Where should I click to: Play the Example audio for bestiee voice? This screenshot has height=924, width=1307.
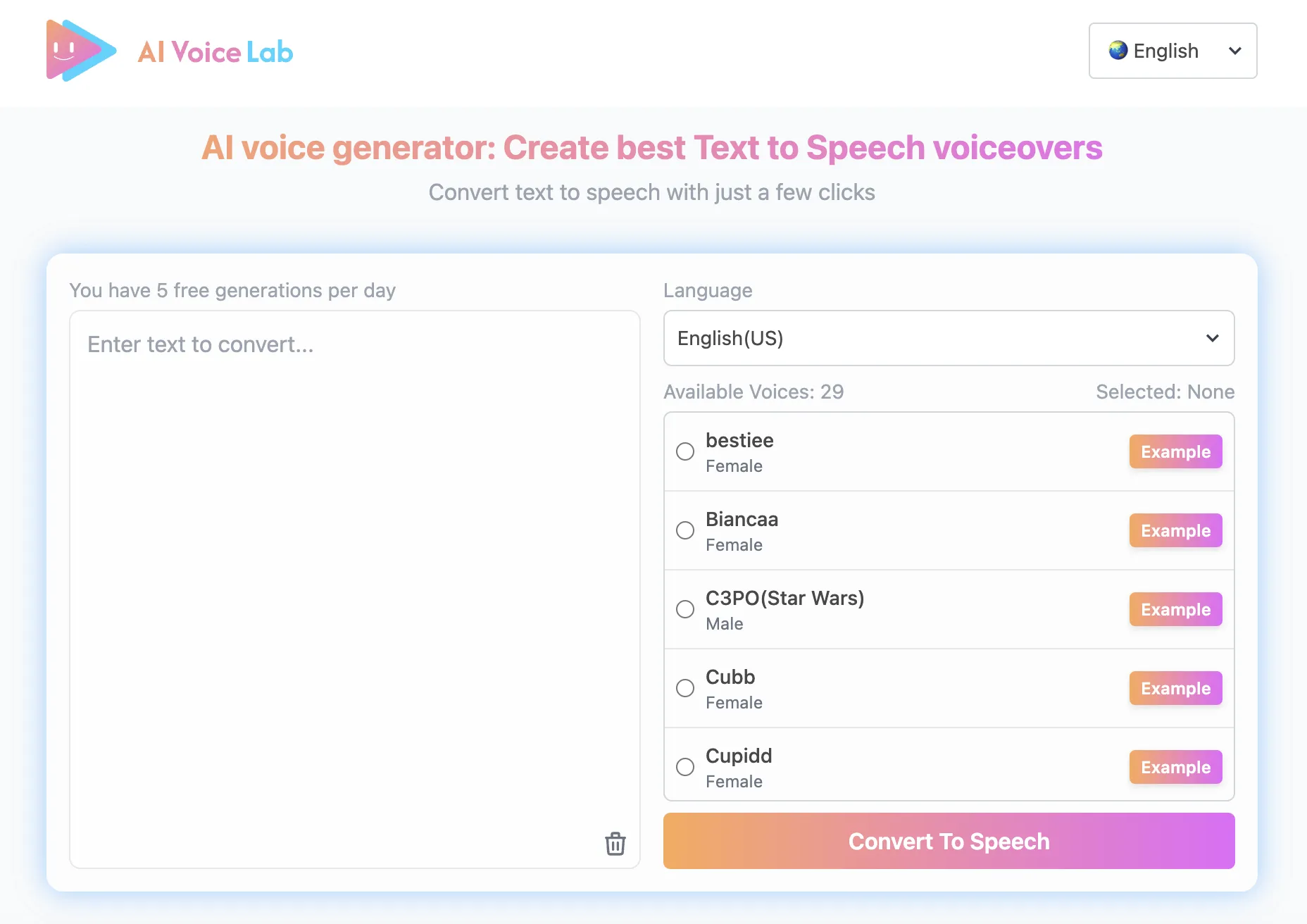tap(1175, 451)
